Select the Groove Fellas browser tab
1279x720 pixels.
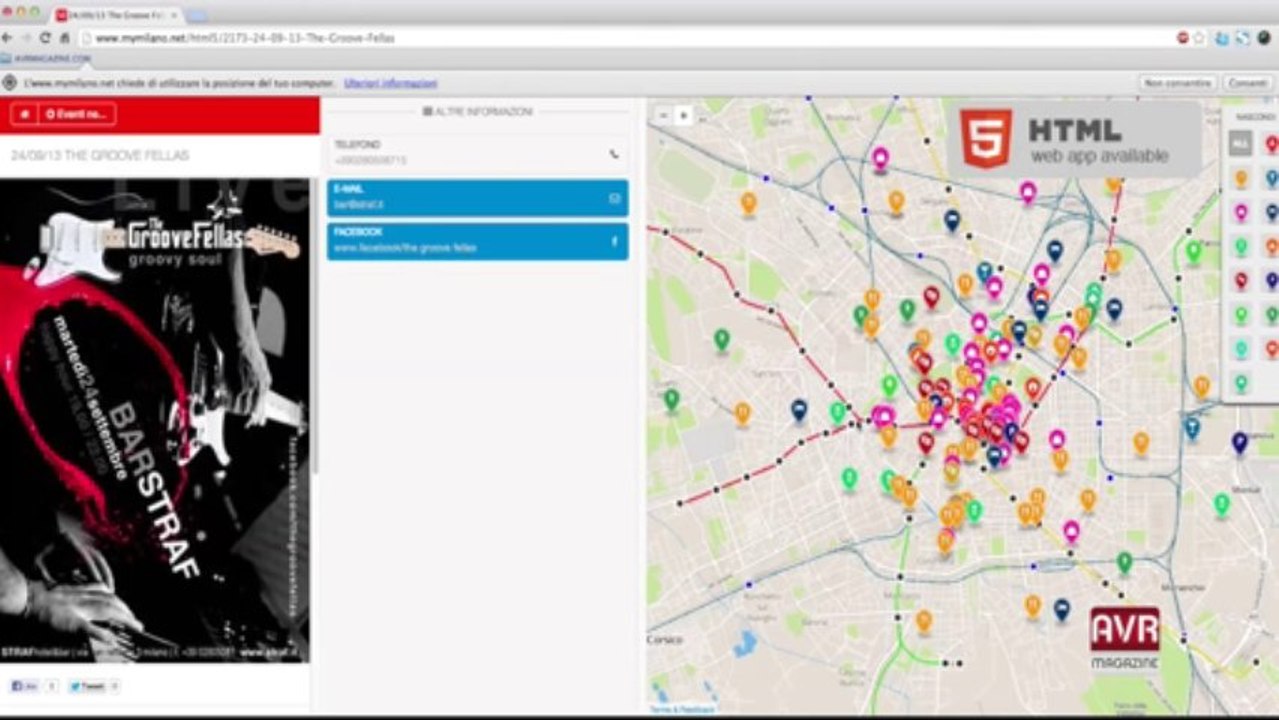(x=116, y=15)
